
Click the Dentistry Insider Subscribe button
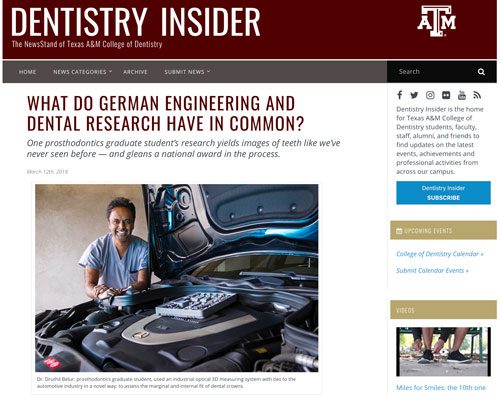pos(443,193)
